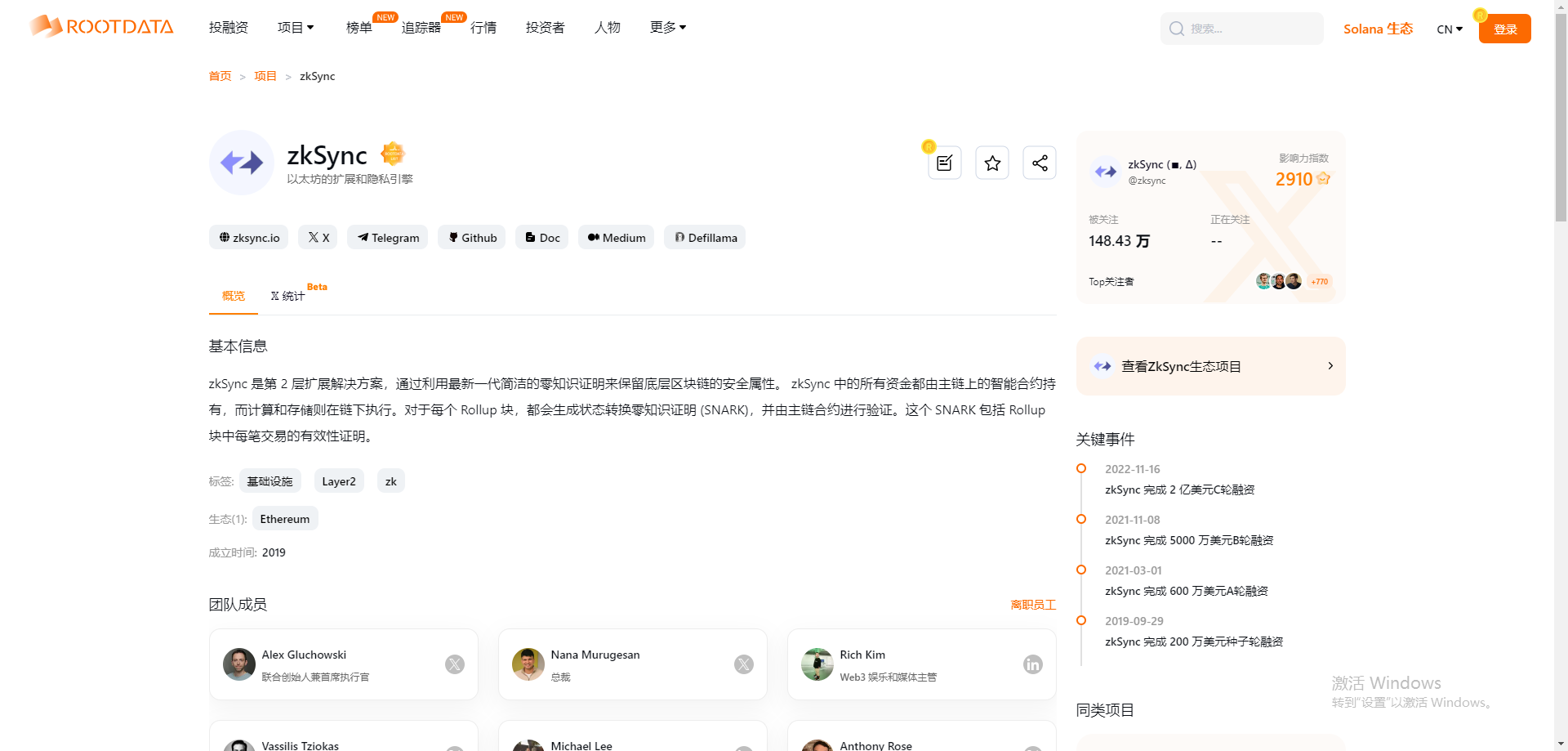
Task: Open Anthony Rose member card
Action: 922,737
